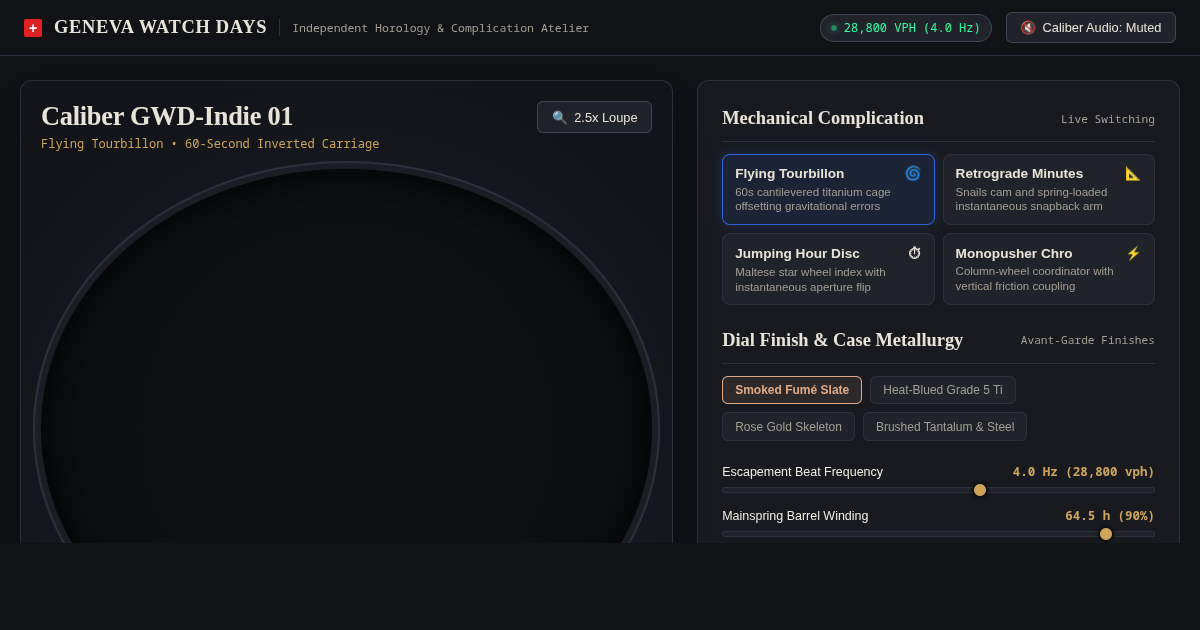Click the 'Live Switching' label
The image size is (1200, 630).
pyautogui.click(x=1108, y=119)
